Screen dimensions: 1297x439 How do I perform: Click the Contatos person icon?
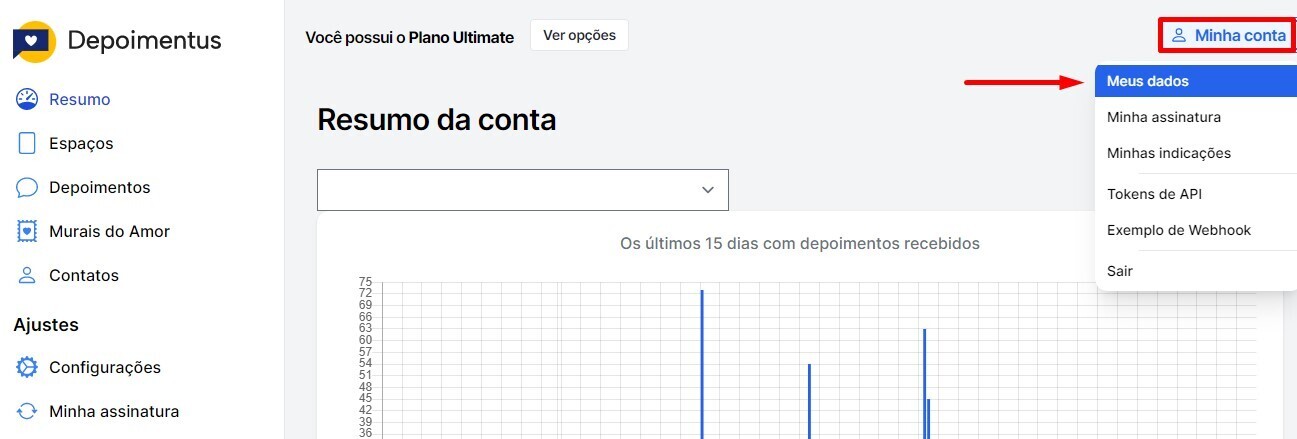click(28, 275)
